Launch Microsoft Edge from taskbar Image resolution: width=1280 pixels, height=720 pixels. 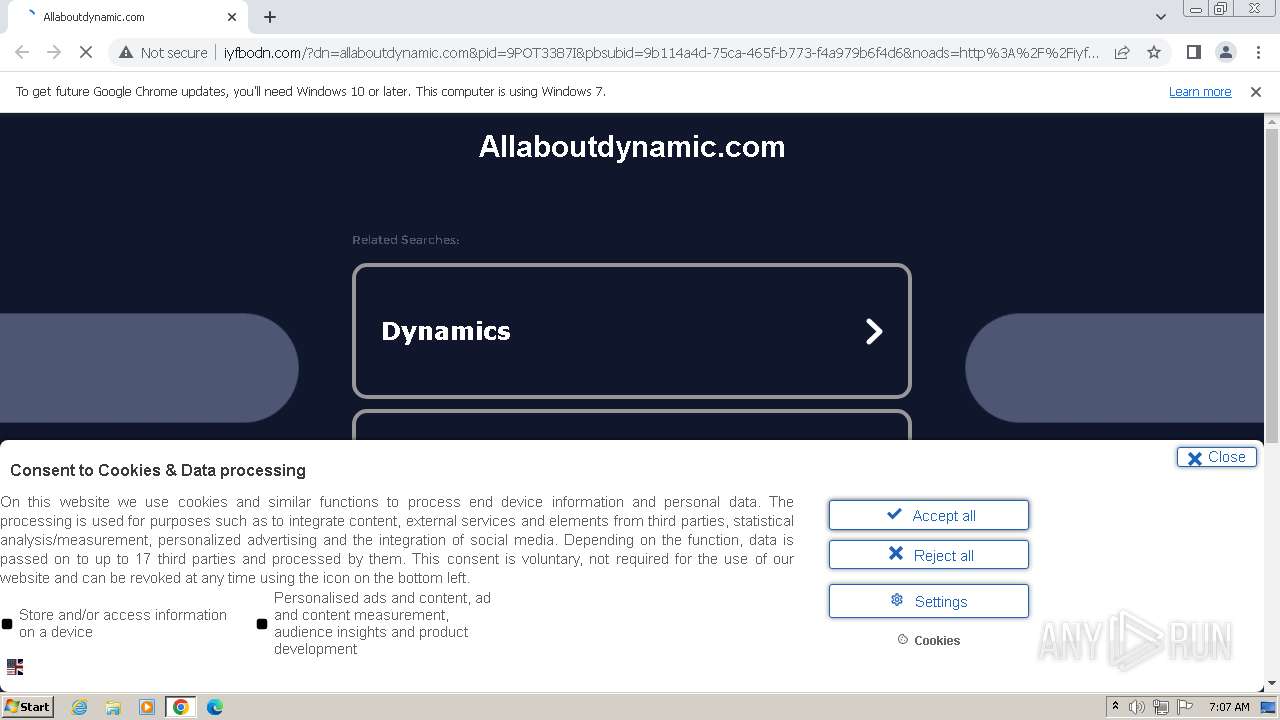[x=215, y=707]
